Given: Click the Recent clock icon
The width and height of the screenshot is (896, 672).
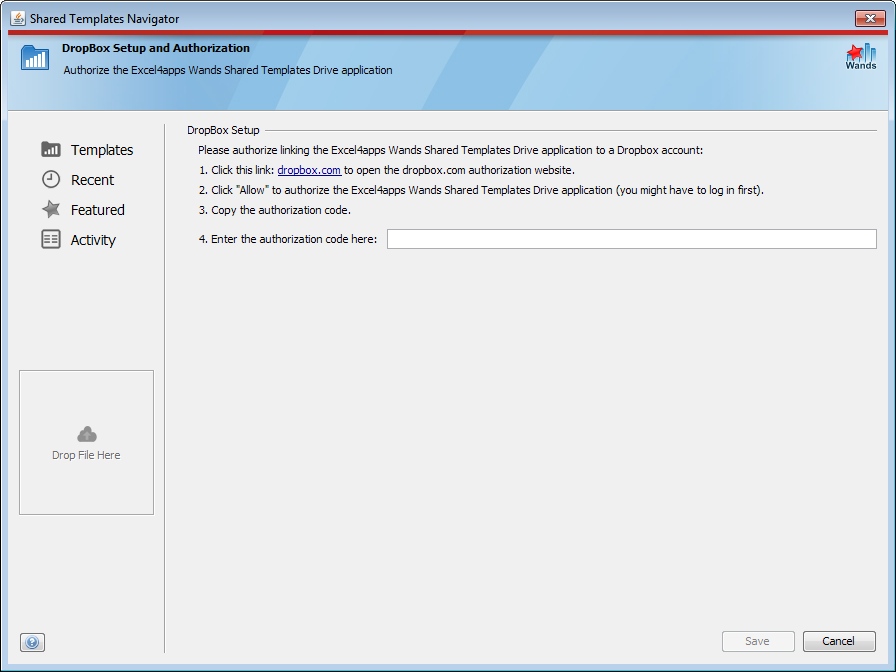Looking at the screenshot, I should click(51, 179).
